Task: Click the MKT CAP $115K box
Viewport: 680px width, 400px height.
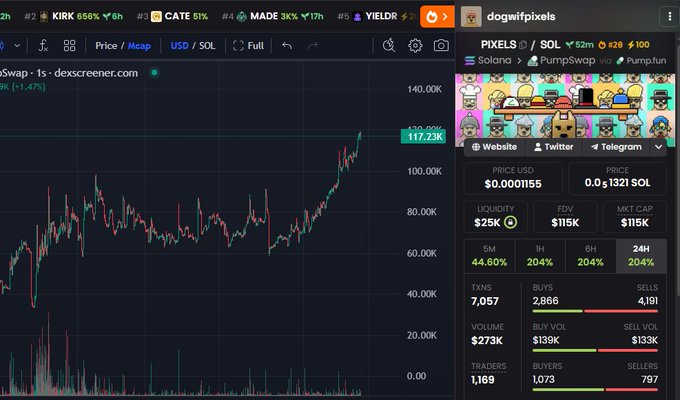Action: pyautogui.click(x=635, y=217)
